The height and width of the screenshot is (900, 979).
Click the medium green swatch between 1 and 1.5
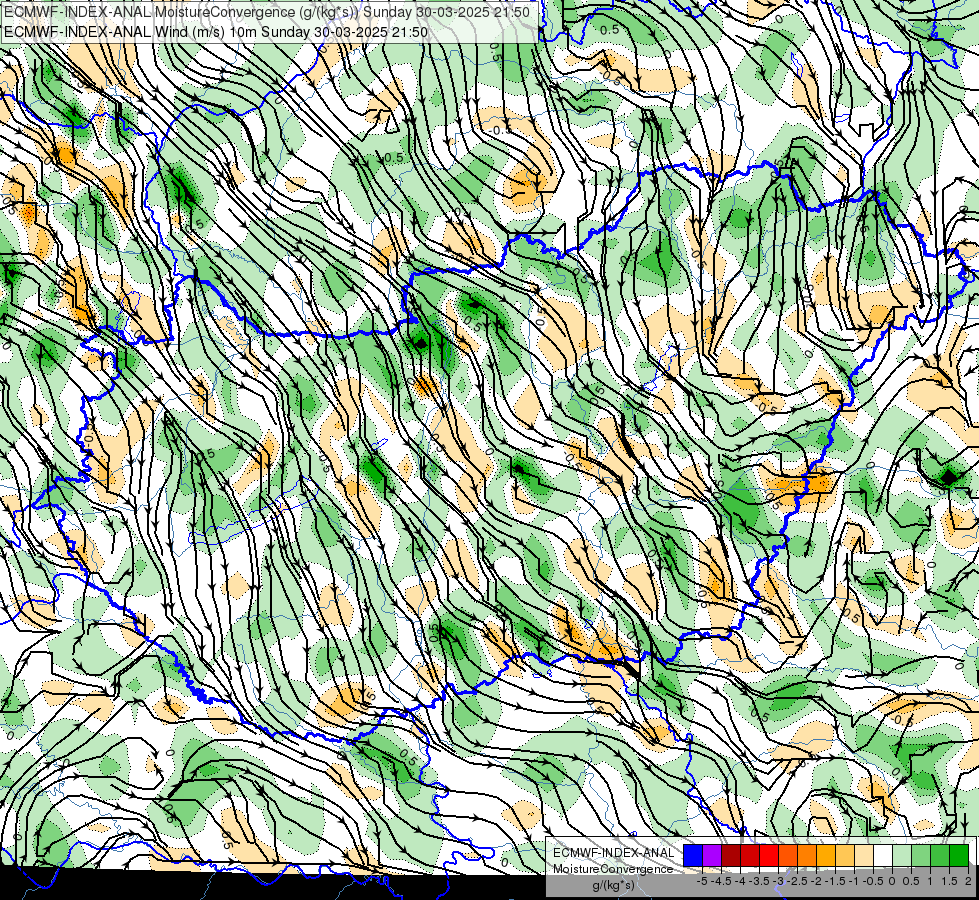point(940,856)
